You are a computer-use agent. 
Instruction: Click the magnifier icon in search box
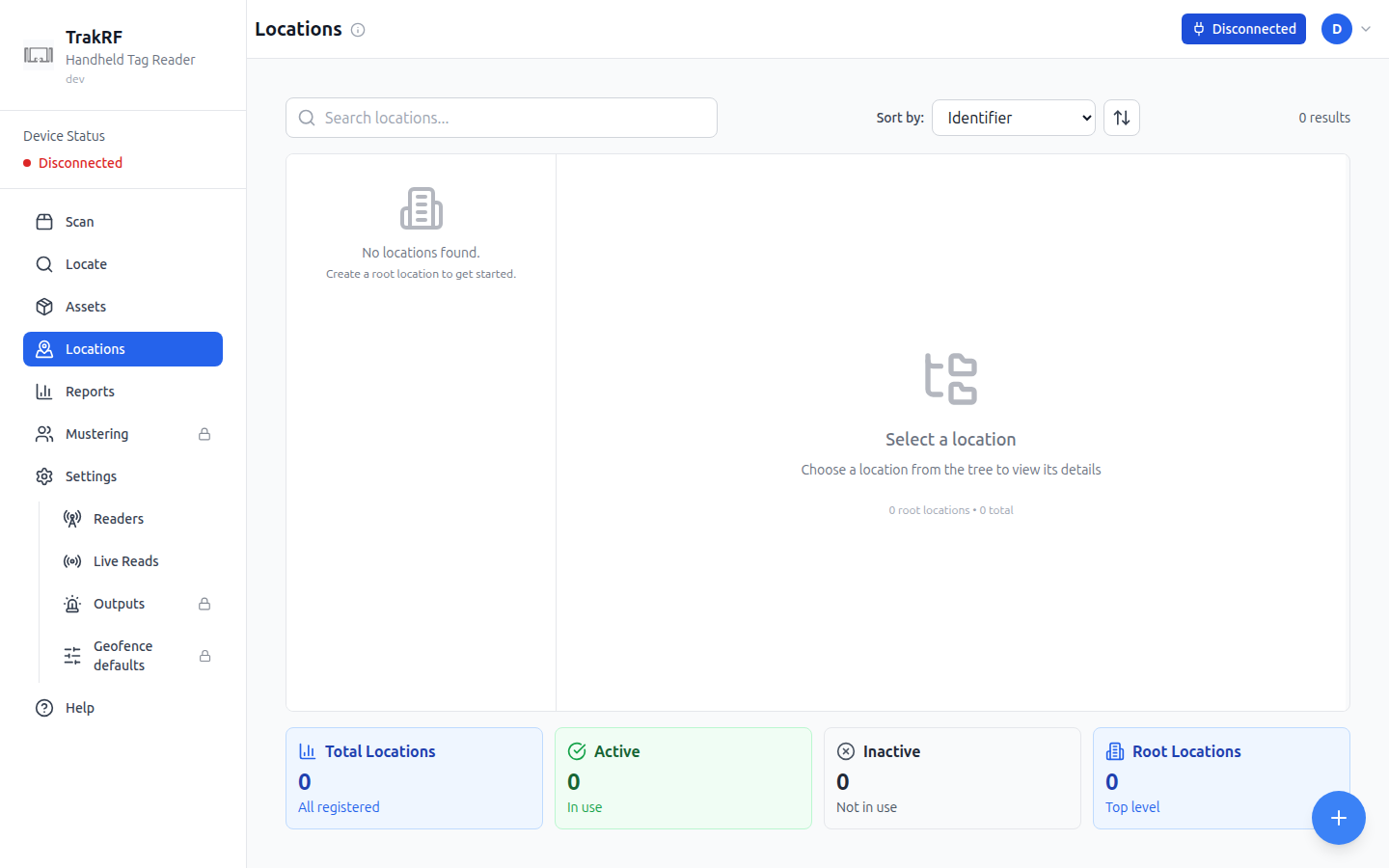(307, 118)
